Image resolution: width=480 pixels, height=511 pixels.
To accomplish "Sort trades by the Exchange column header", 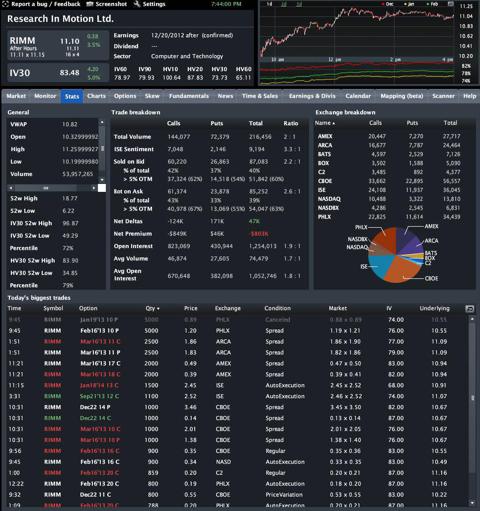I will (x=228, y=308).
